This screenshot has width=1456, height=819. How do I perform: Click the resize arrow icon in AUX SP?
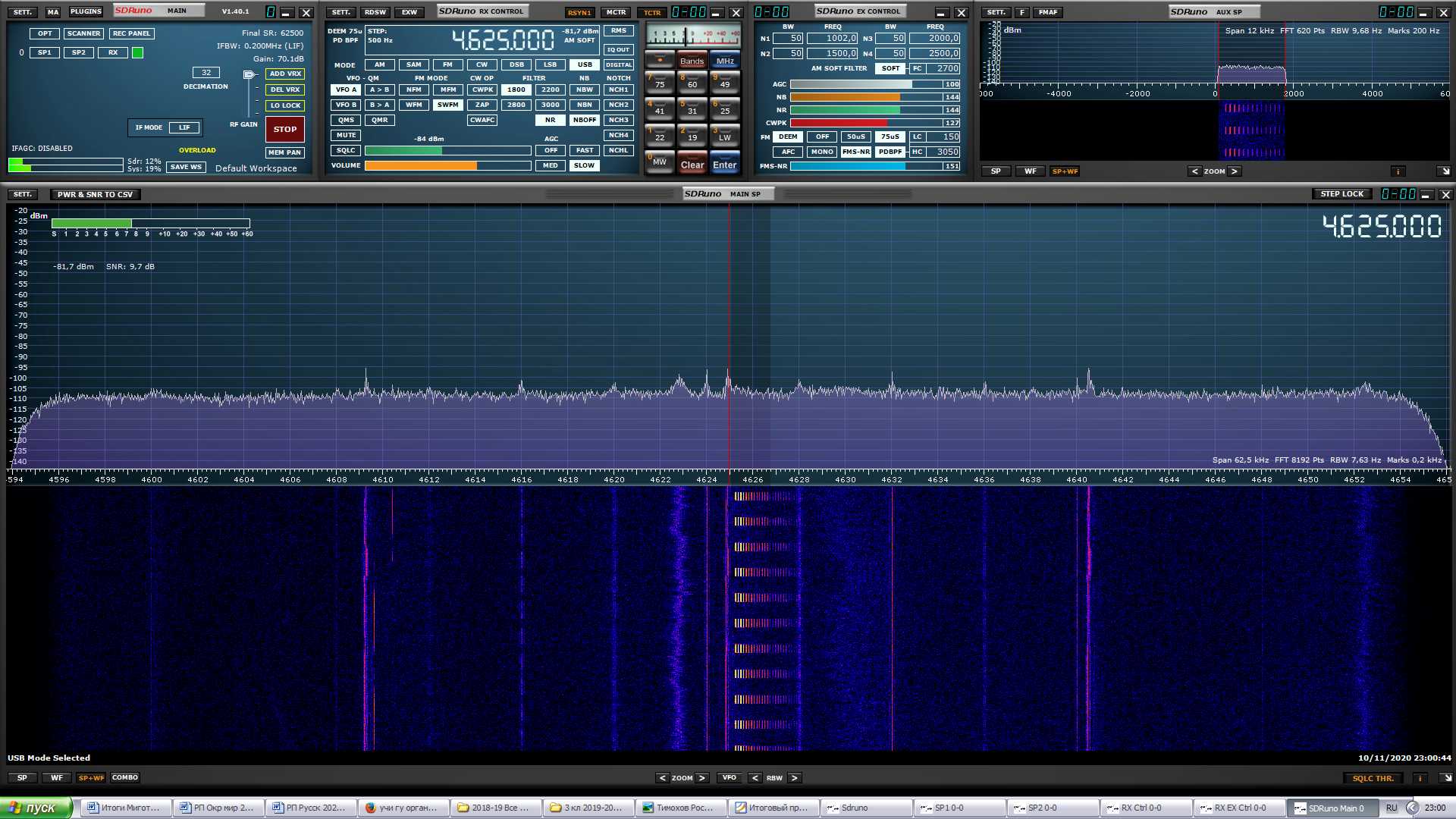tap(1445, 171)
